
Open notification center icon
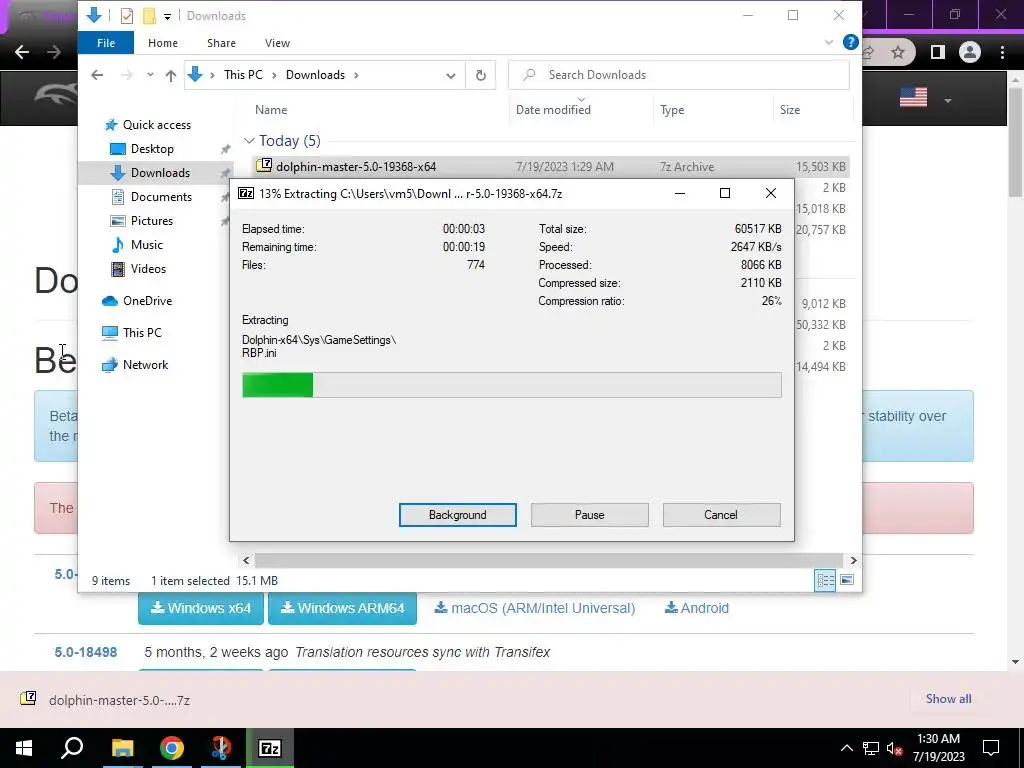point(991,748)
